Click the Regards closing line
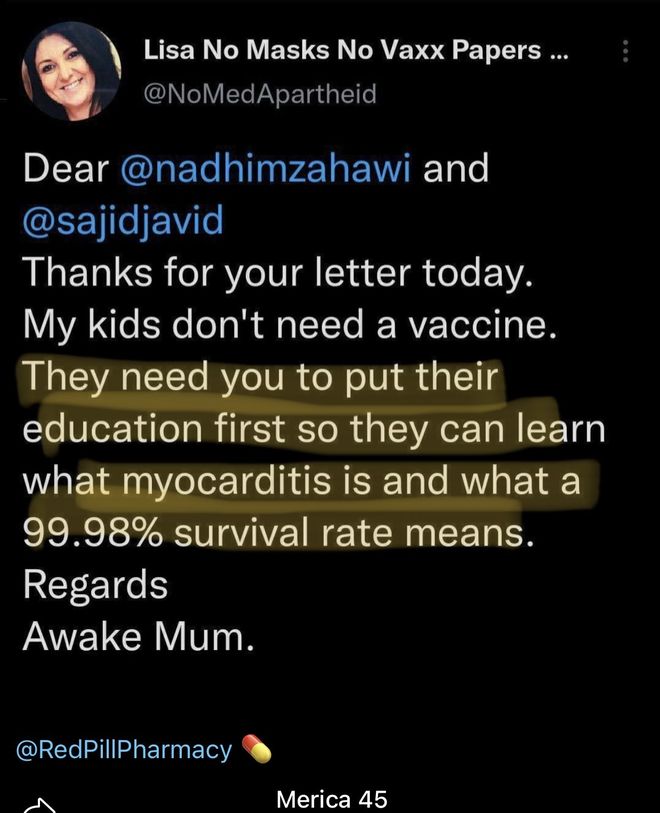660x813 pixels. point(95,586)
